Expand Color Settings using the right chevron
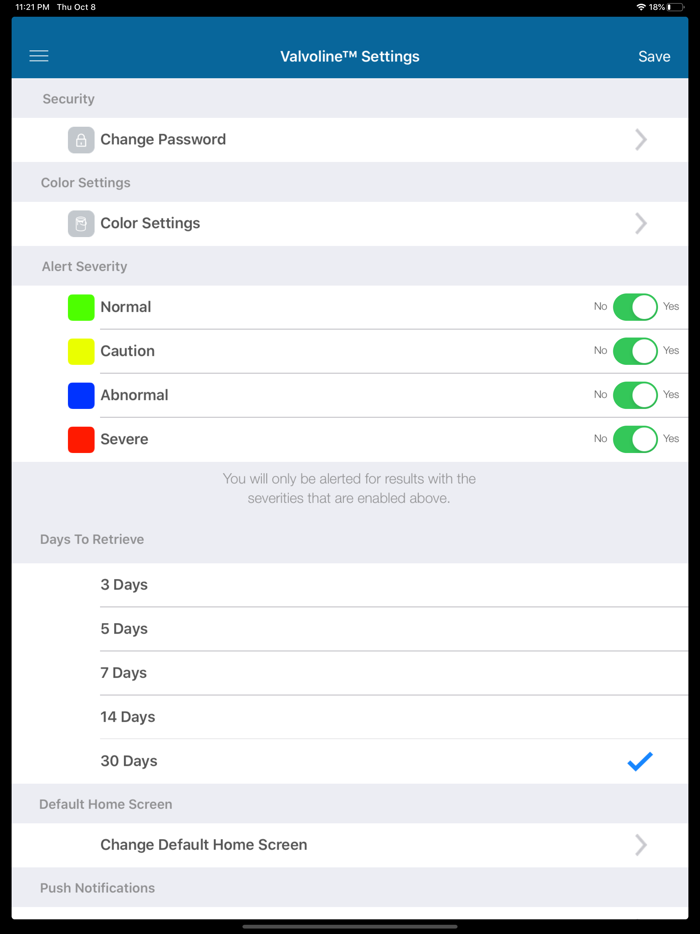This screenshot has width=700, height=934. pos(641,223)
